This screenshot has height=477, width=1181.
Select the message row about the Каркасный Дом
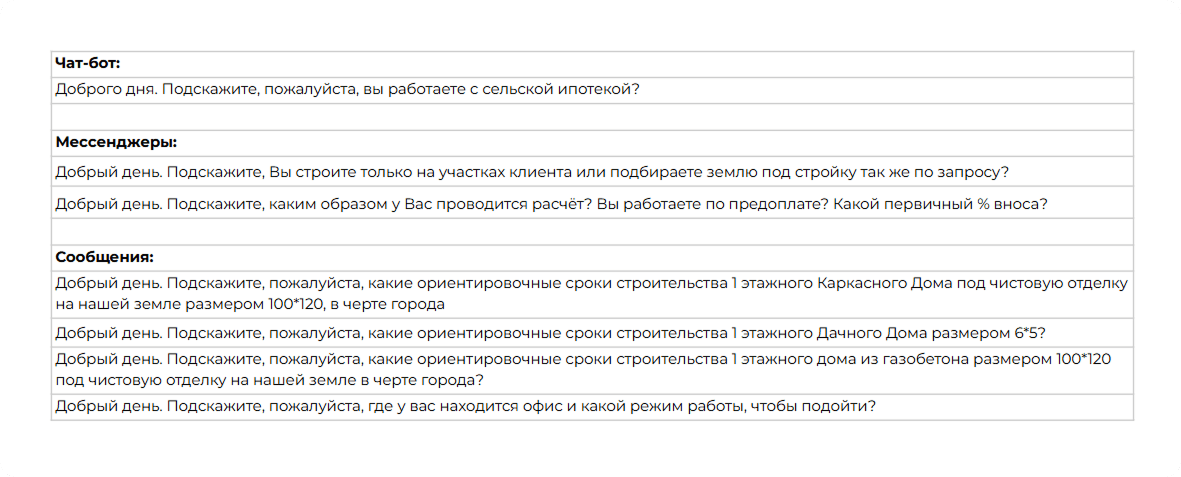[x=590, y=293]
